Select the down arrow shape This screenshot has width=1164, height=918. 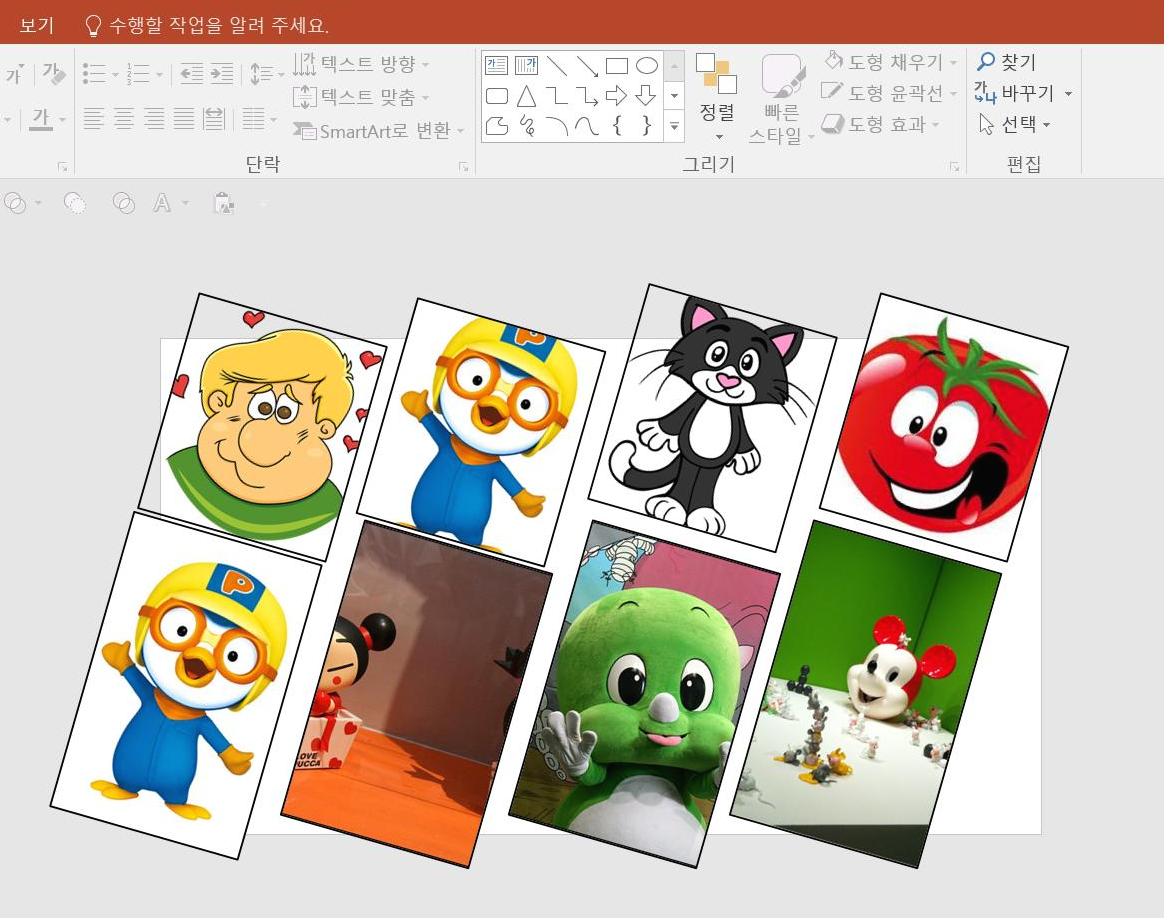[x=646, y=95]
